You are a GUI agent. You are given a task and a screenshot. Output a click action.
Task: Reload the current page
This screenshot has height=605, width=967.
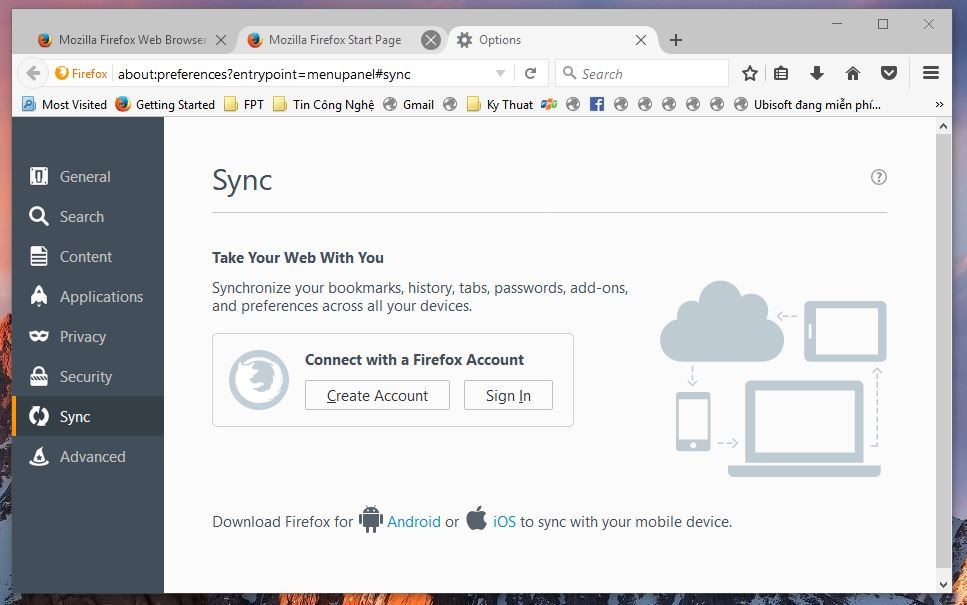[x=530, y=73]
